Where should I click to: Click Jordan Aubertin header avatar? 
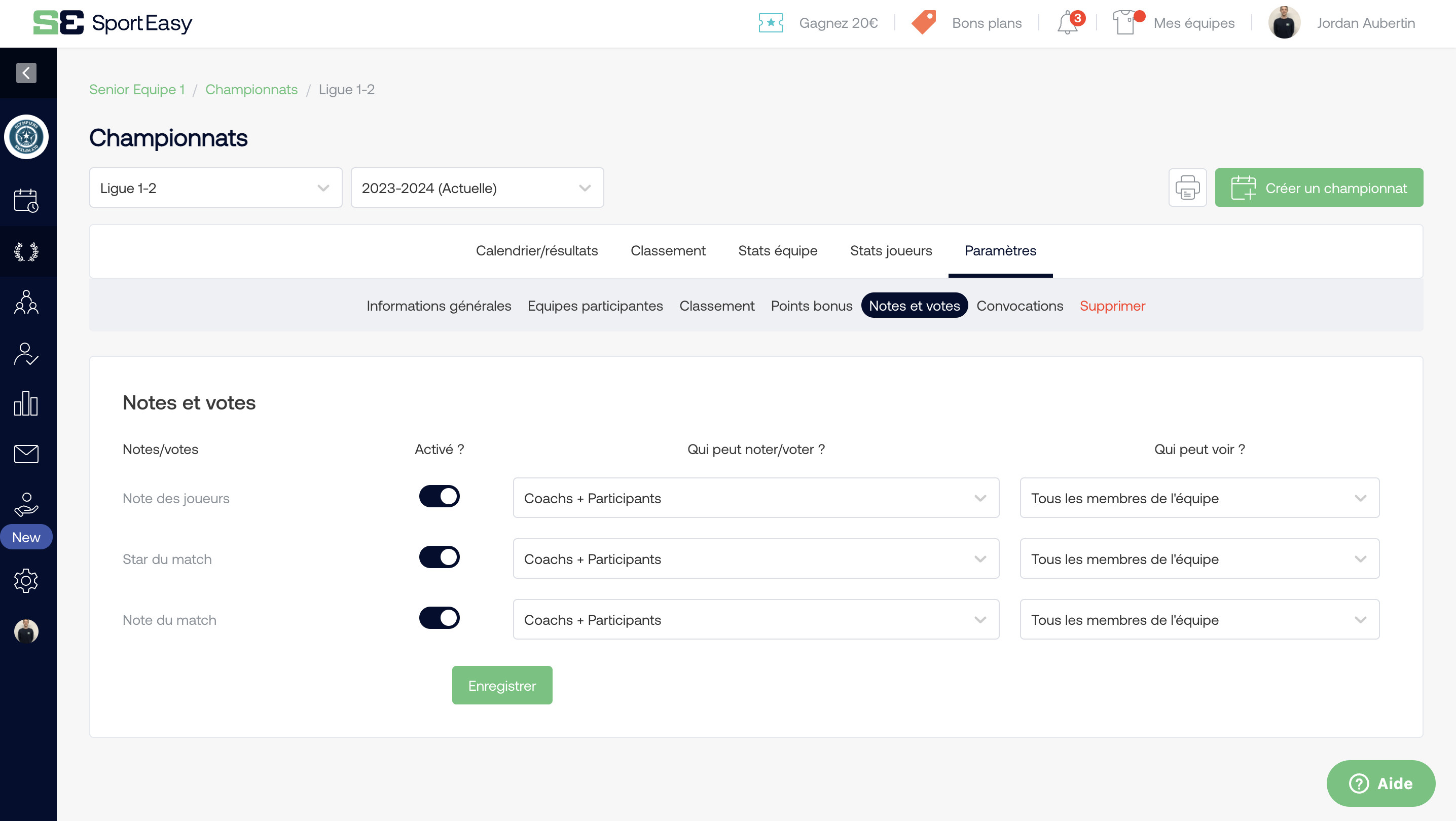coord(1284,23)
